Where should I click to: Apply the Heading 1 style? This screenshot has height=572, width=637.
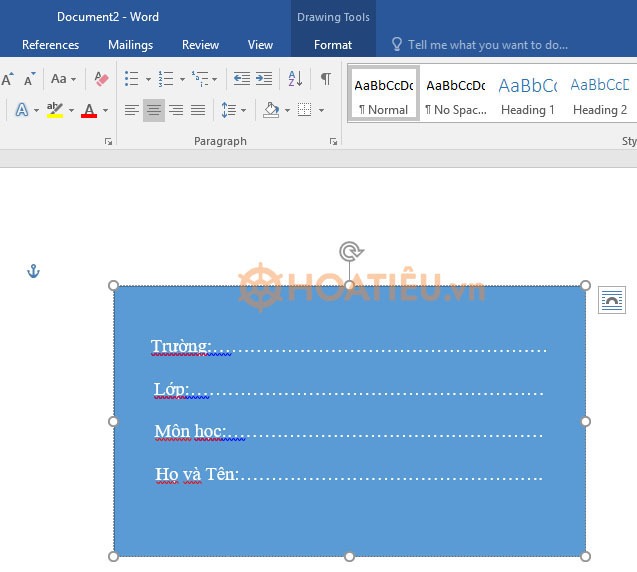pos(527,95)
